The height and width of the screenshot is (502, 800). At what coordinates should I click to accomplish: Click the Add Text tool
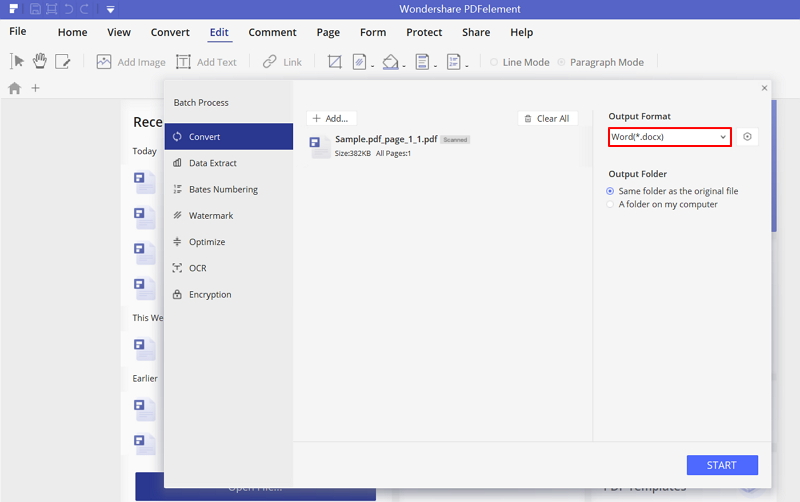coord(206,62)
